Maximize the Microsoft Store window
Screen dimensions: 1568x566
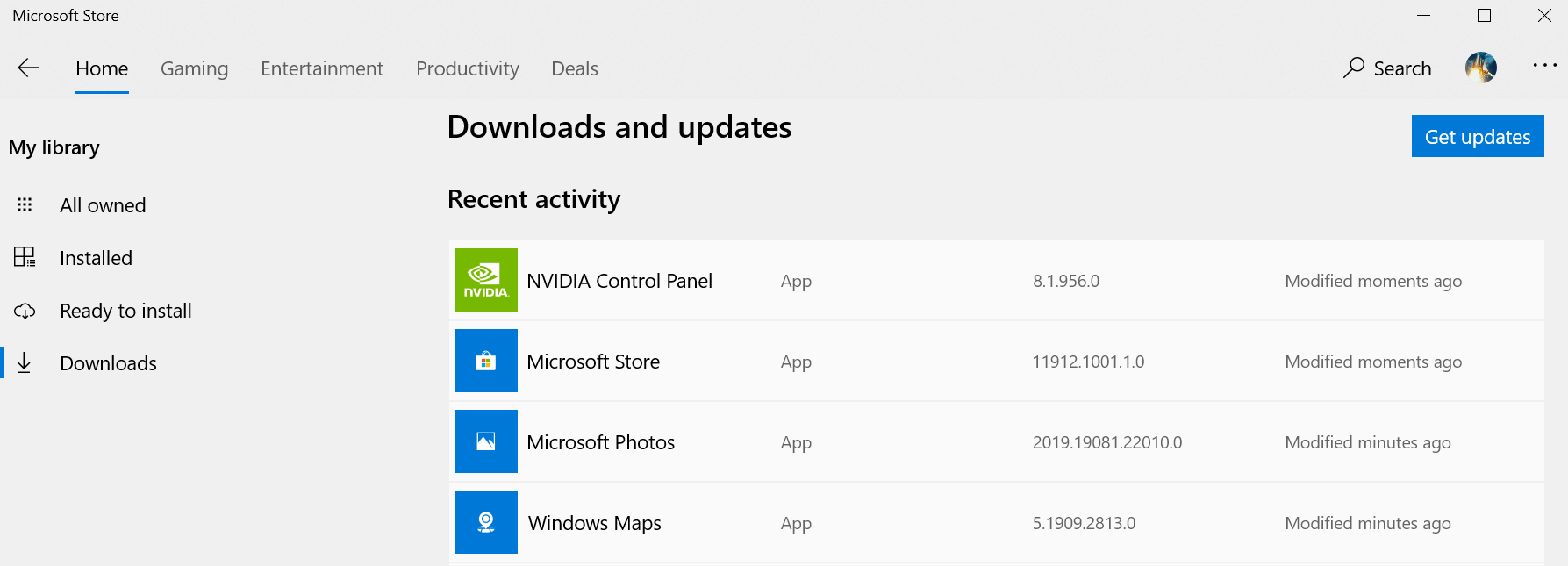tap(1485, 16)
